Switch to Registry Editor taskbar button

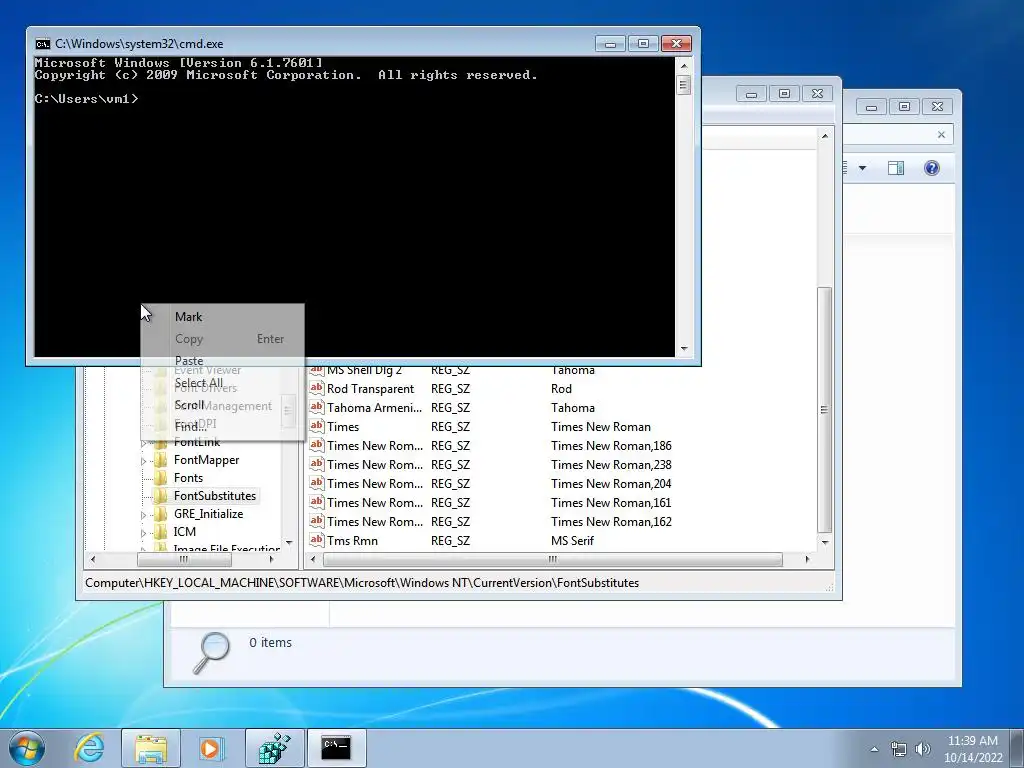(x=274, y=748)
